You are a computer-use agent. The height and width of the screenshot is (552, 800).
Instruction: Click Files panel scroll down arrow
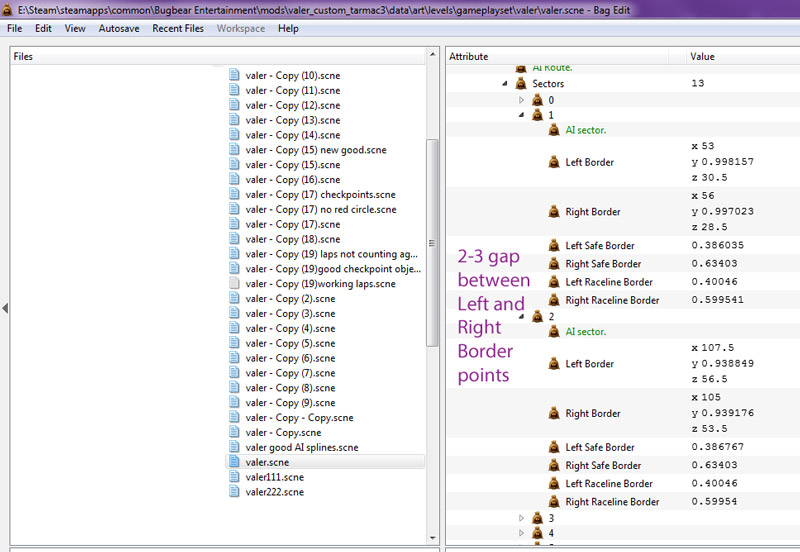(432, 538)
